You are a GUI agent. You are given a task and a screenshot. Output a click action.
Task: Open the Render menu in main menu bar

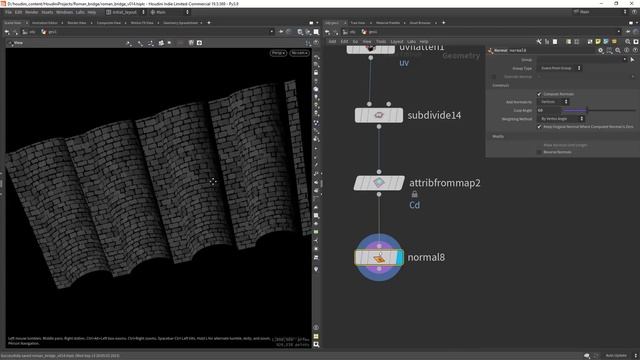[x=31, y=12]
